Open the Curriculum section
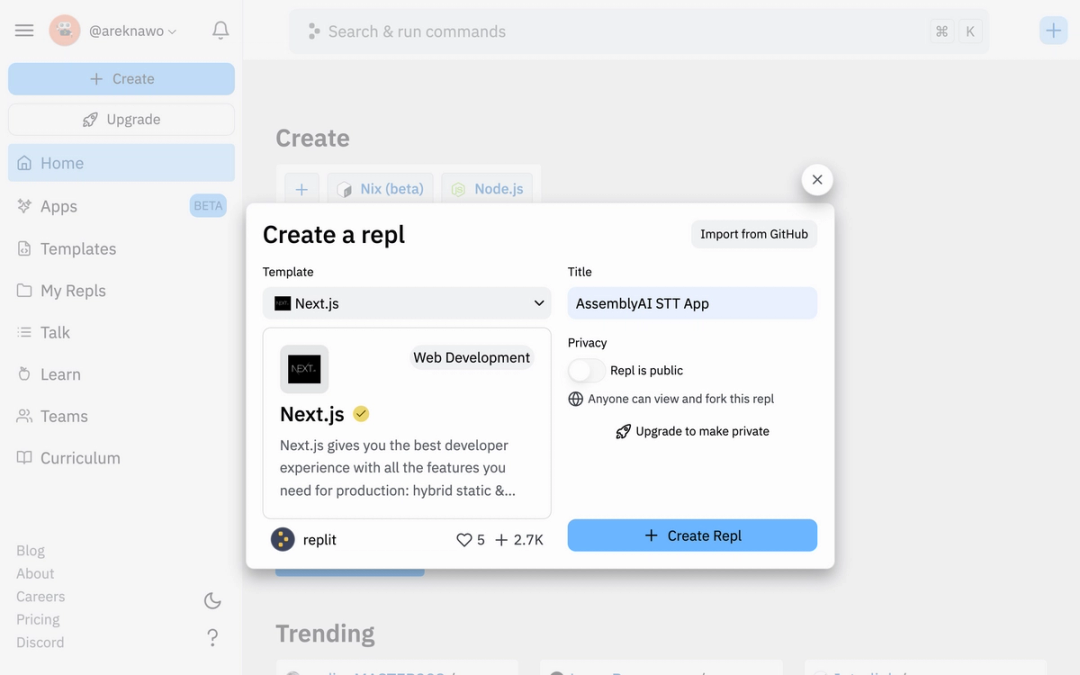The height and width of the screenshot is (675, 1080). pos(78,458)
